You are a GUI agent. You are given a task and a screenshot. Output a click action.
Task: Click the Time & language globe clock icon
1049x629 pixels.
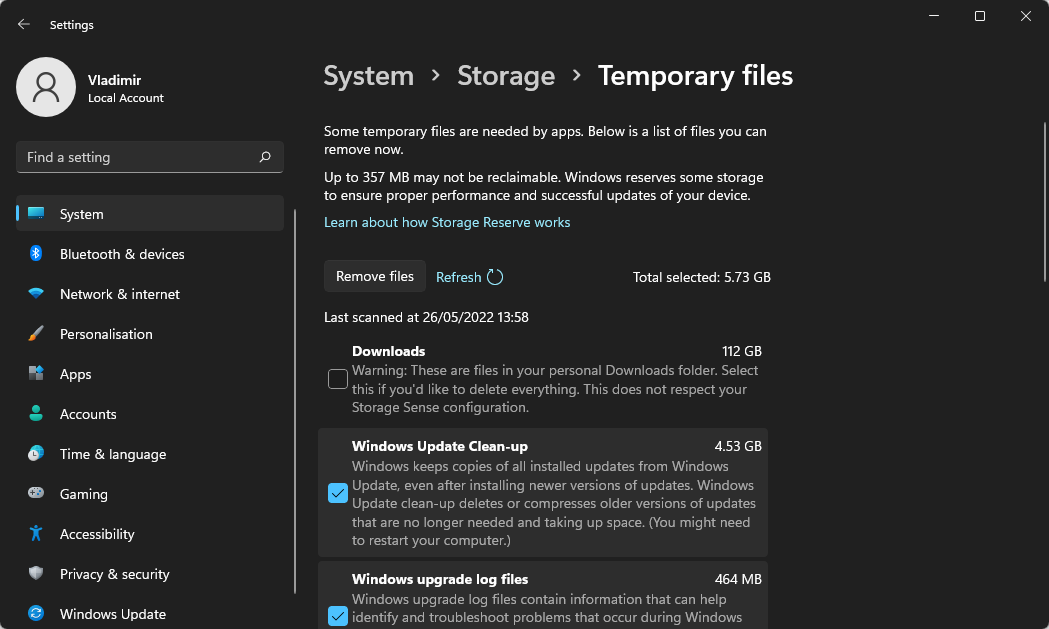[36, 454]
